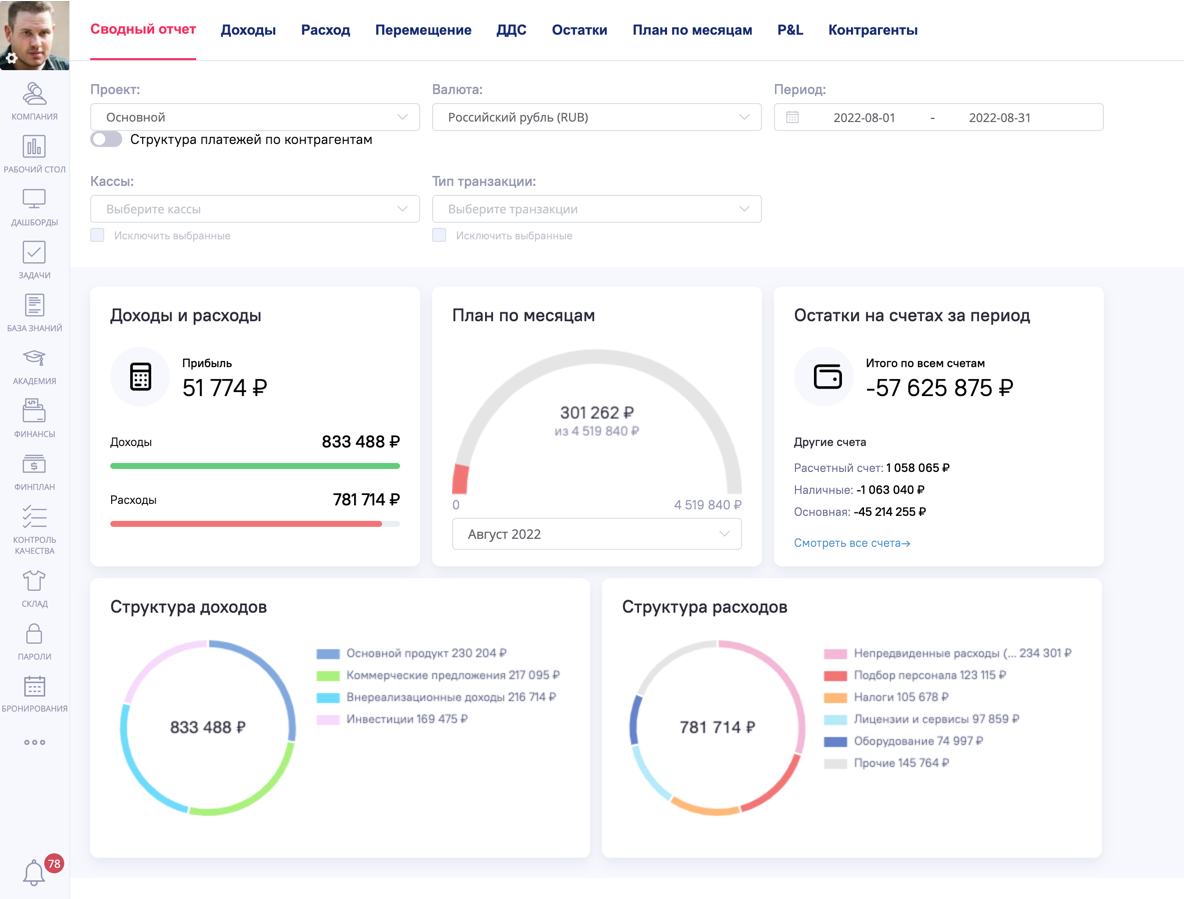Open the Валюта dropdown Российский рубль
Viewport: 1184px width, 899px height.
tap(596, 117)
